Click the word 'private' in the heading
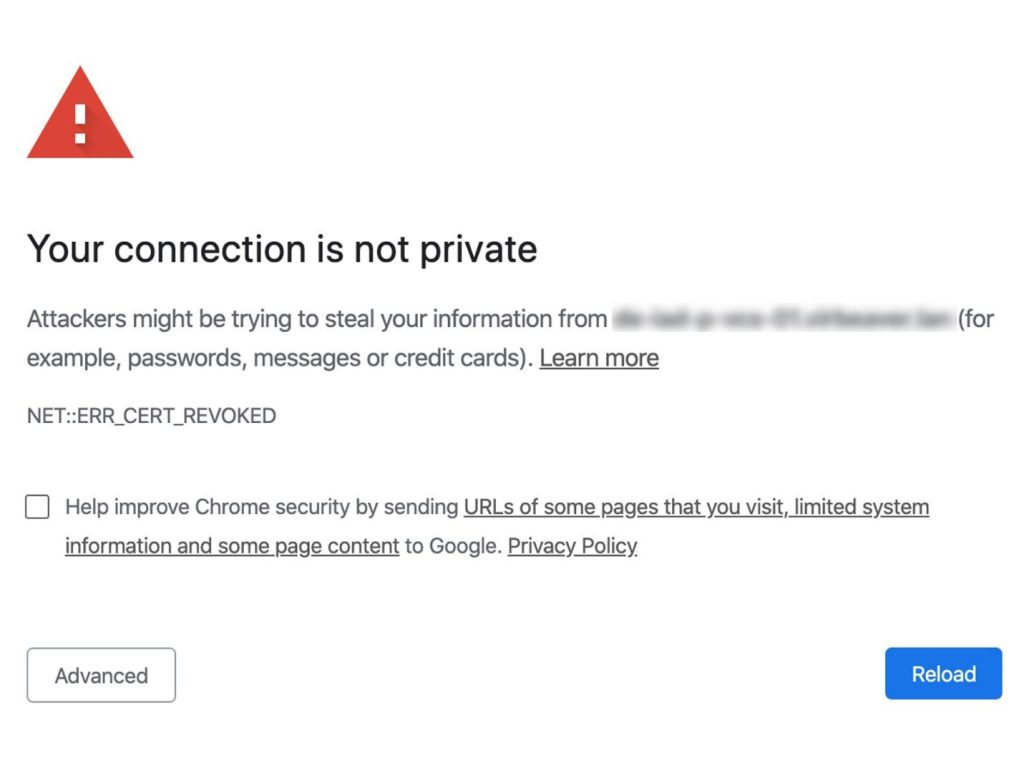Image resolution: width=1024 pixels, height=768 pixels. (478, 250)
